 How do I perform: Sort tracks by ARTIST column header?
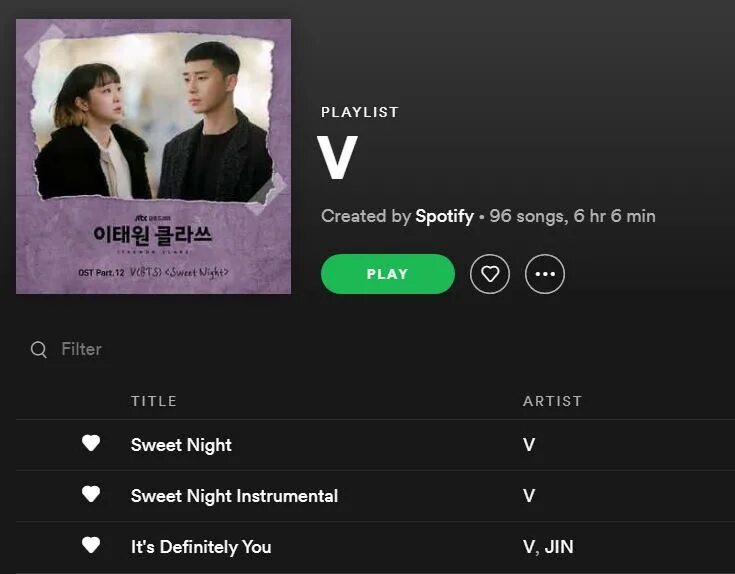pyautogui.click(x=552, y=401)
